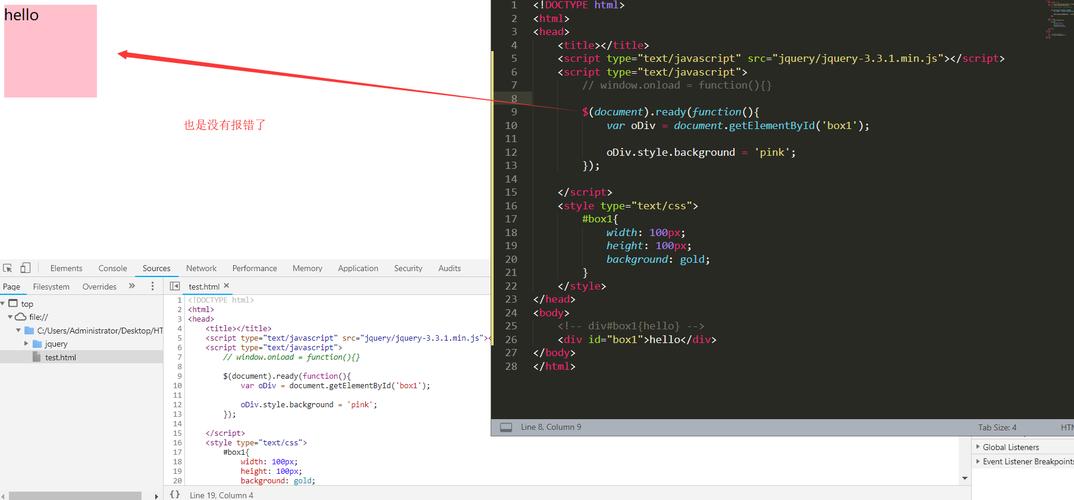Select test.html in the file tree

(60, 357)
